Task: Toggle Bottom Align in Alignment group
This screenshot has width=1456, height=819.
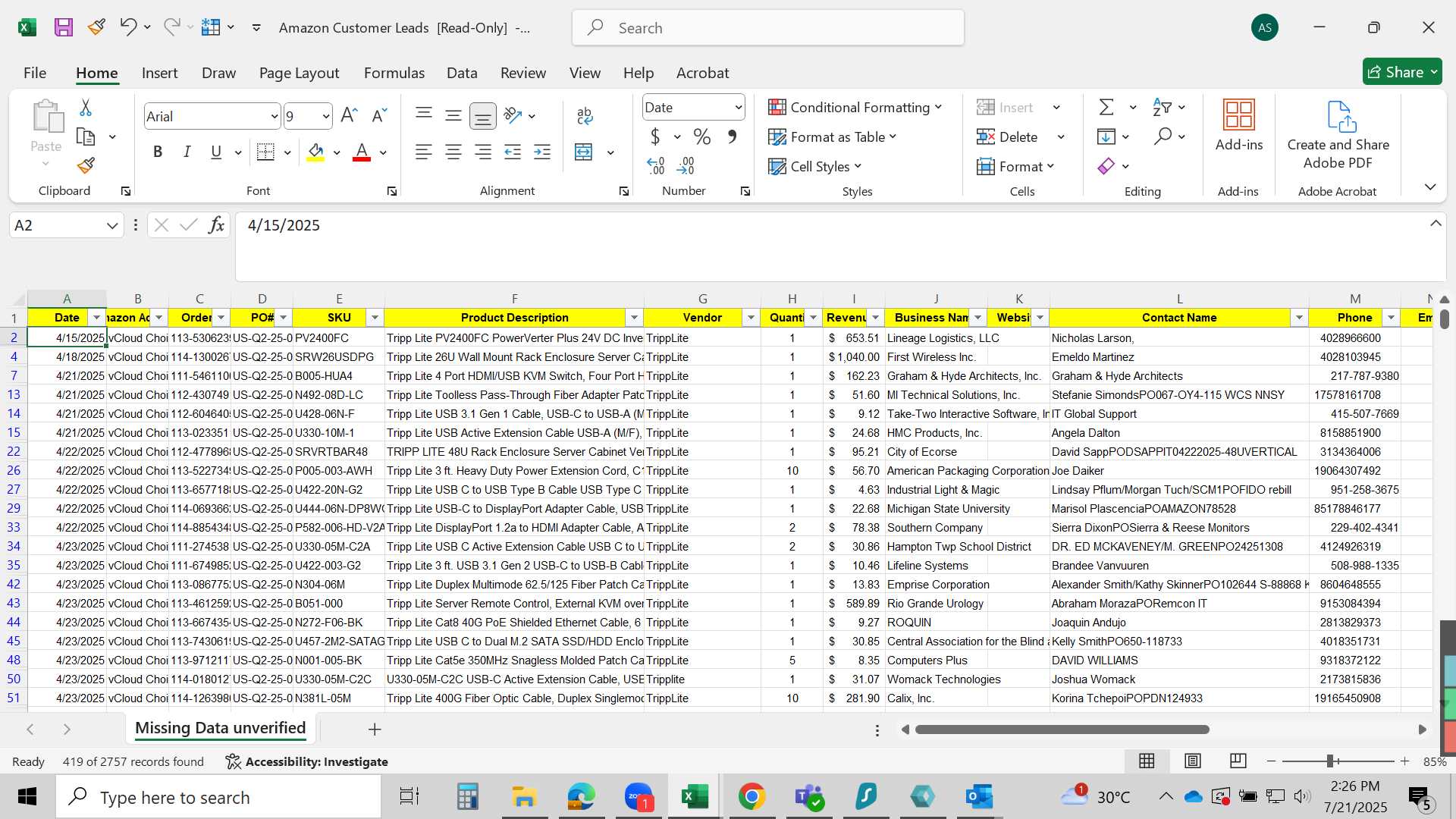Action: [483, 115]
